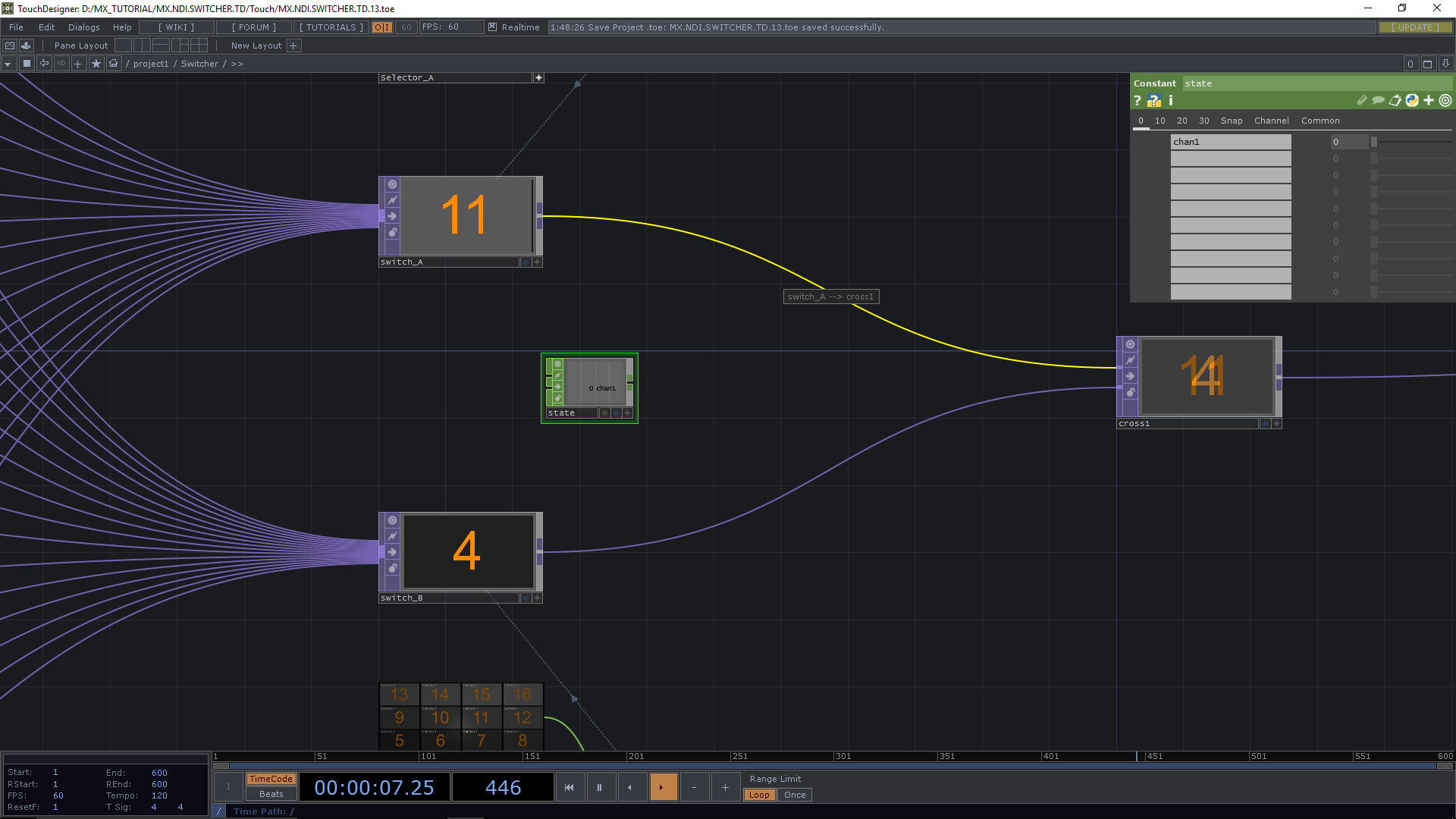Toggle lock flag on switch_B node

click(x=392, y=568)
